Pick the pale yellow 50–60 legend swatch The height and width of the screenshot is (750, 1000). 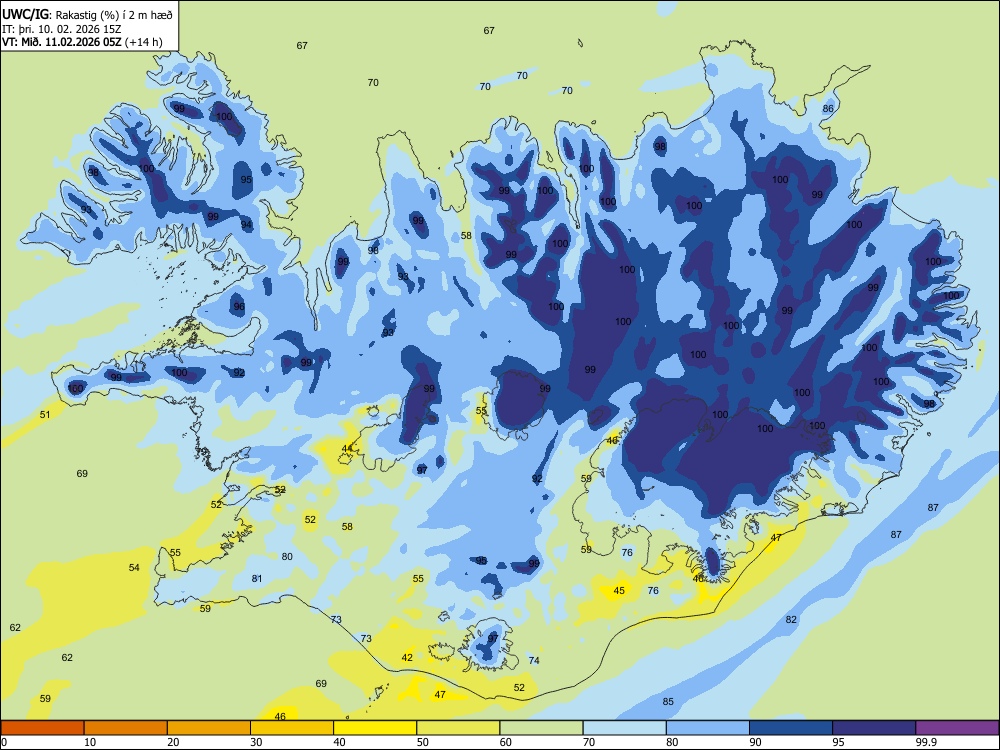pyautogui.click(x=459, y=728)
